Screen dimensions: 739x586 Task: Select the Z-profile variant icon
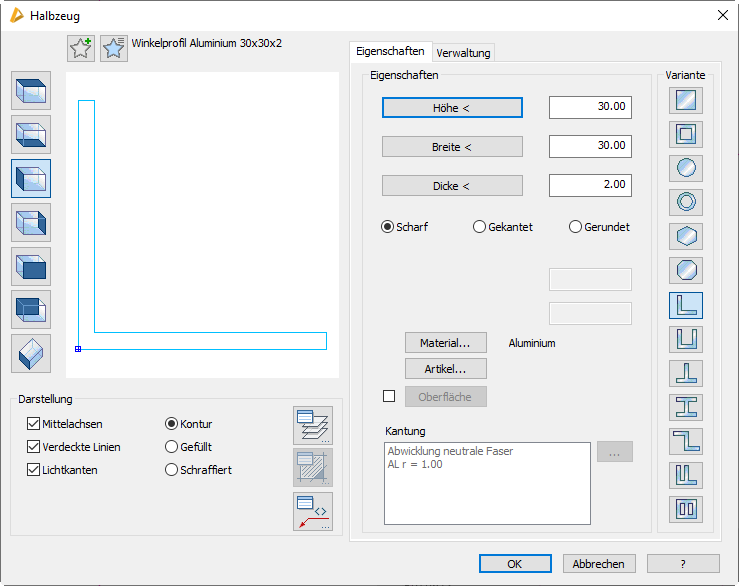(x=686, y=441)
